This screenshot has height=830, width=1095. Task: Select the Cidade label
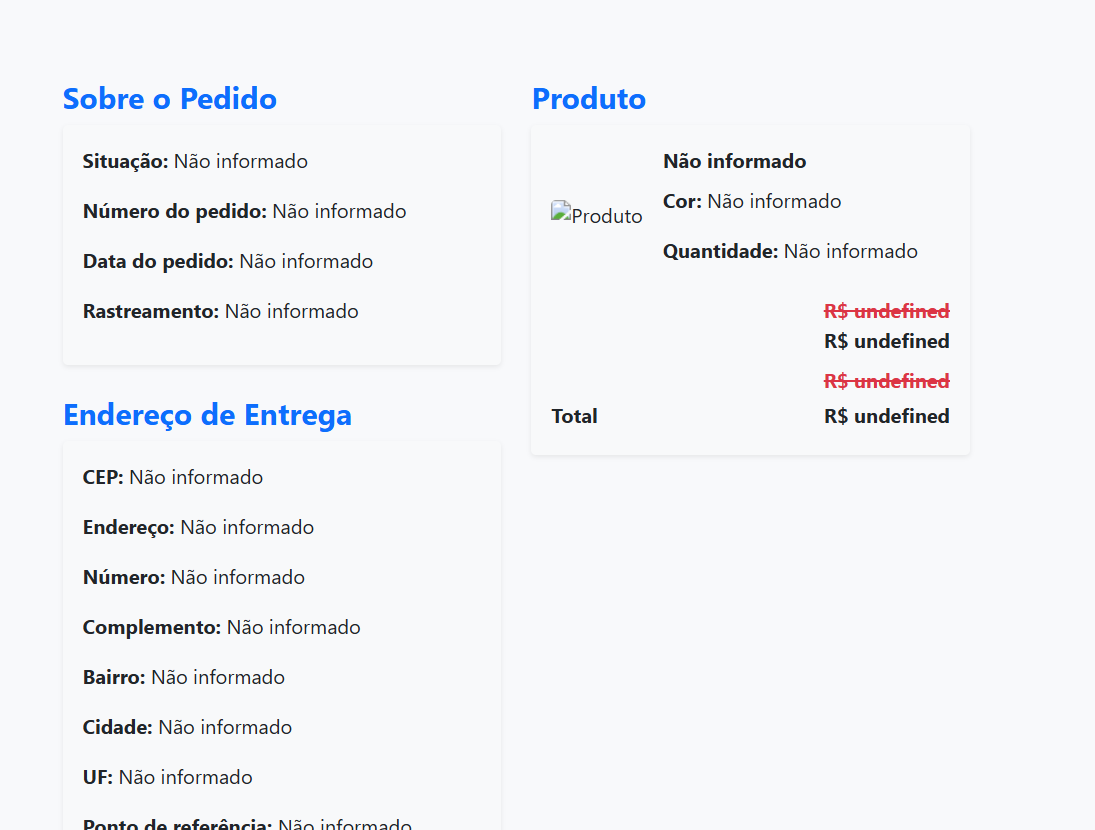118,727
